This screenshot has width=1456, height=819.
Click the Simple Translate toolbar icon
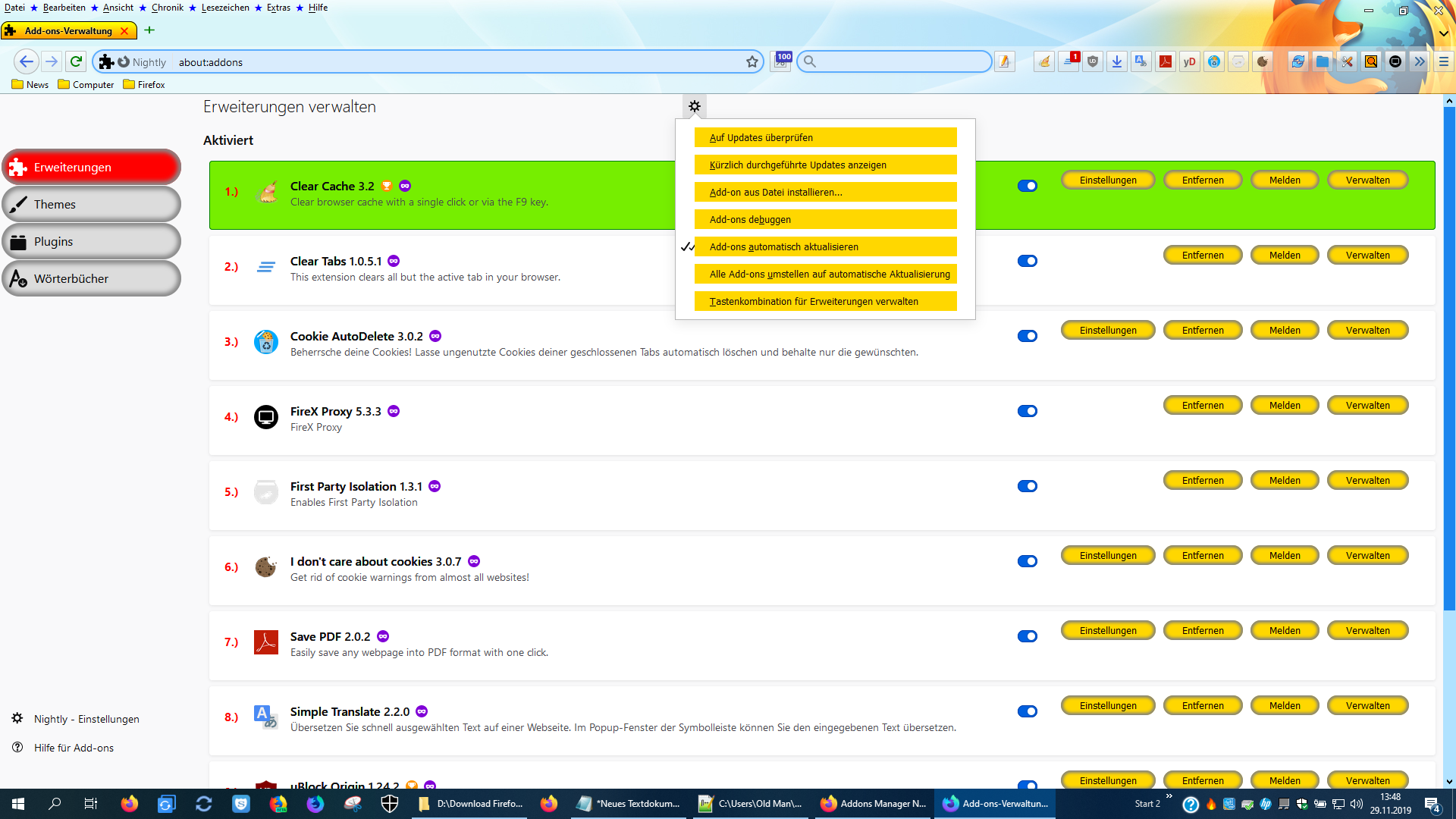(x=1141, y=62)
